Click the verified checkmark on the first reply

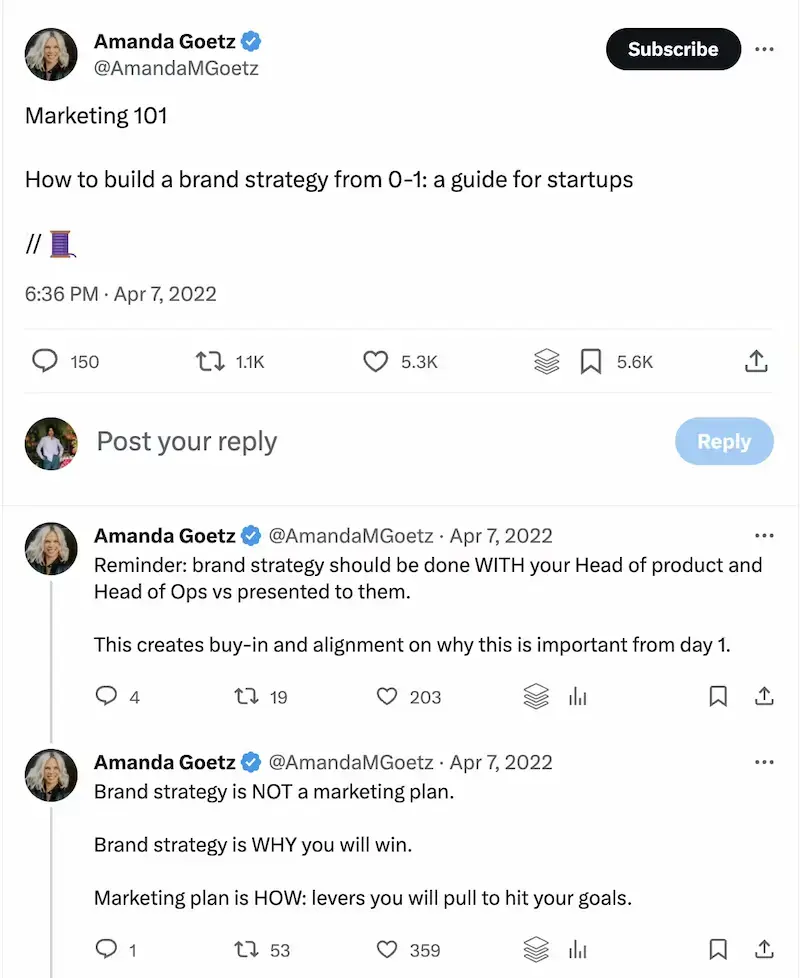(251, 535)
